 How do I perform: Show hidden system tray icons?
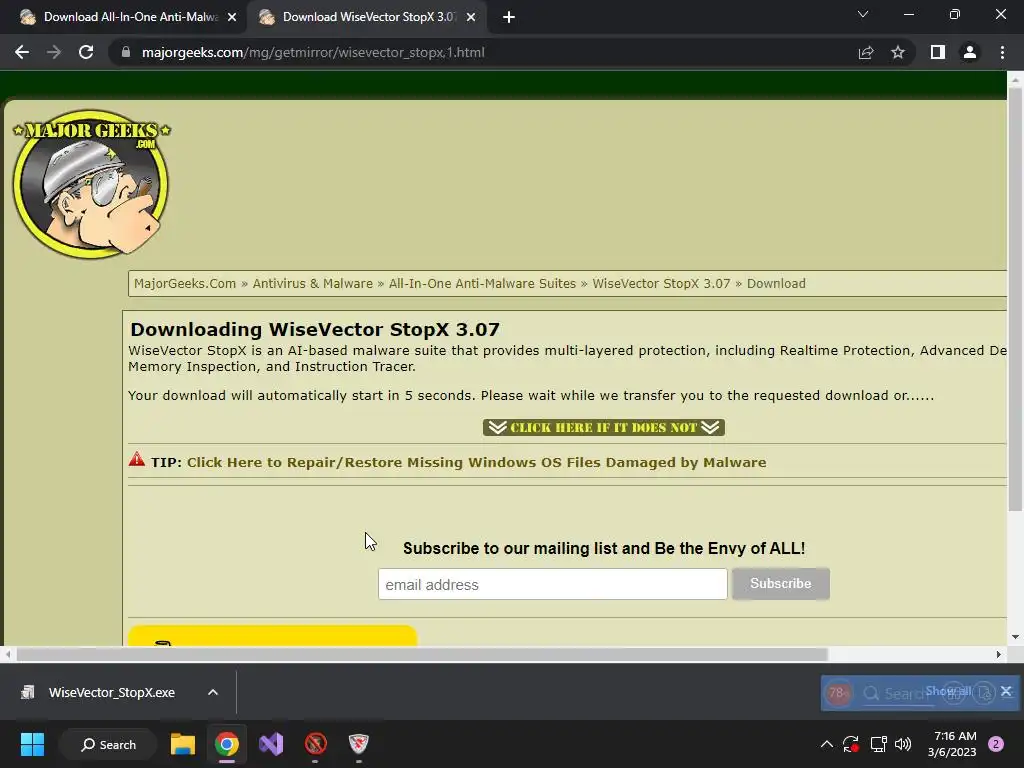[827, 744]
